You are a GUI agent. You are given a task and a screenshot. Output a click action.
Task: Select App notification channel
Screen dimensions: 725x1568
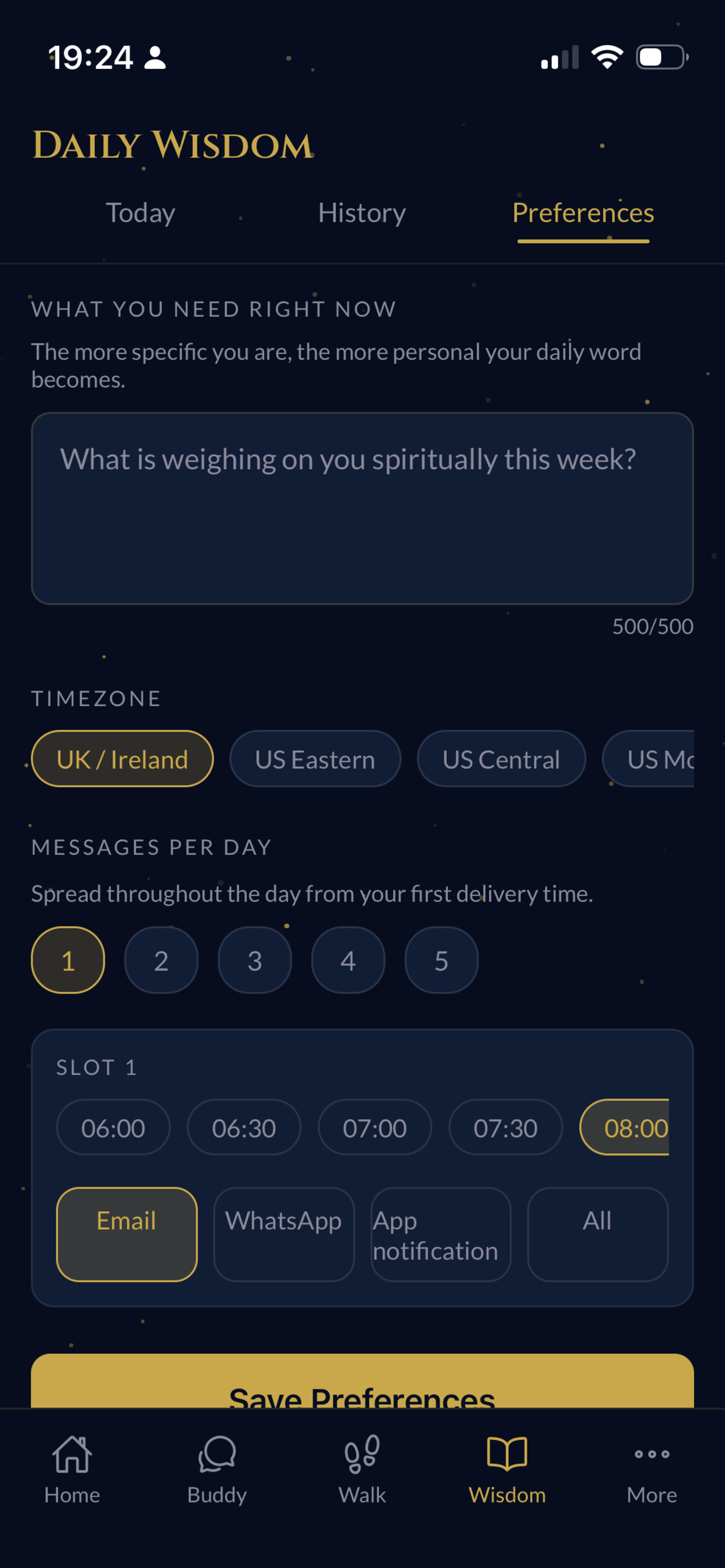click(441, 1234)
